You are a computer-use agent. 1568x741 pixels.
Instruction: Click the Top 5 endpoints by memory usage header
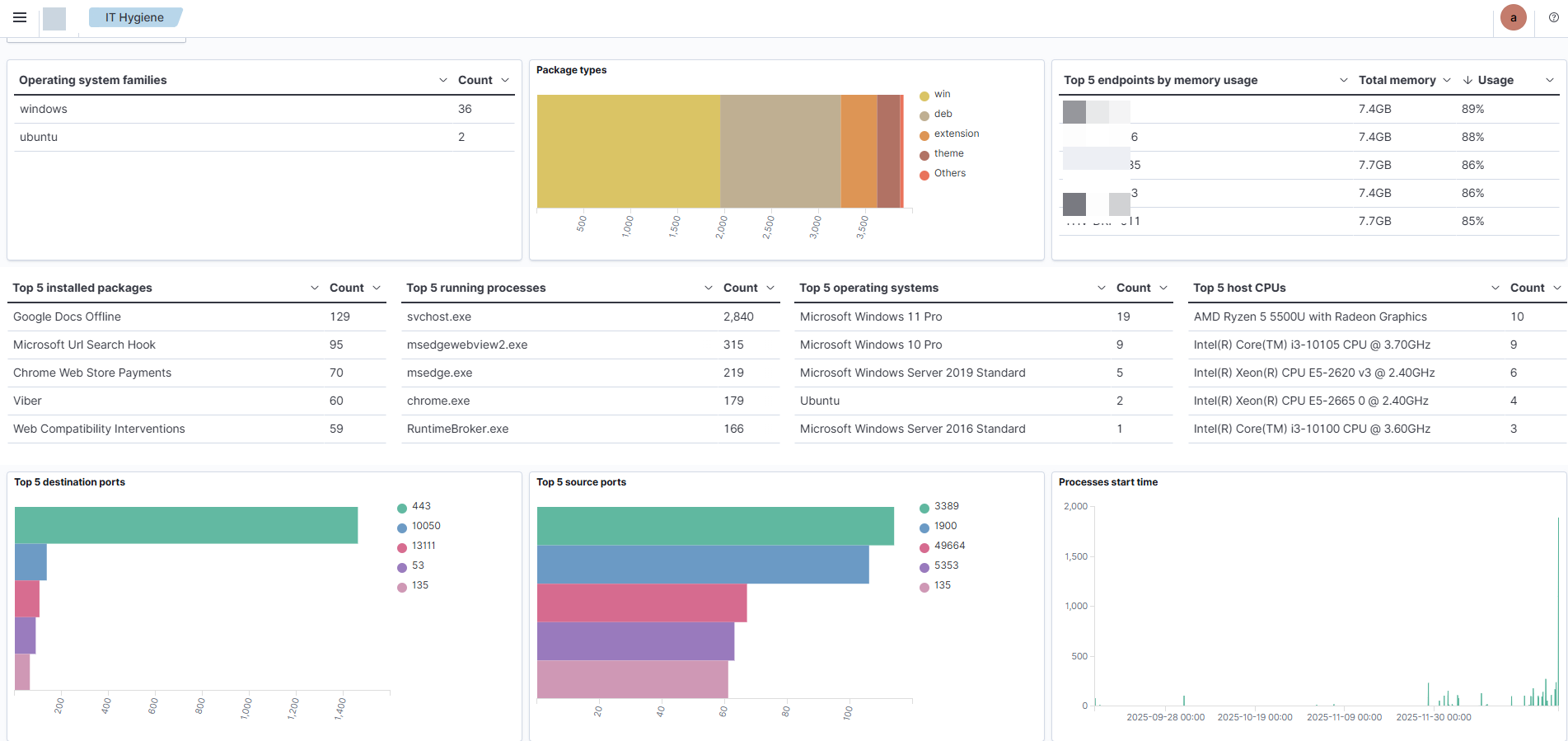(x=1160, y=80)
